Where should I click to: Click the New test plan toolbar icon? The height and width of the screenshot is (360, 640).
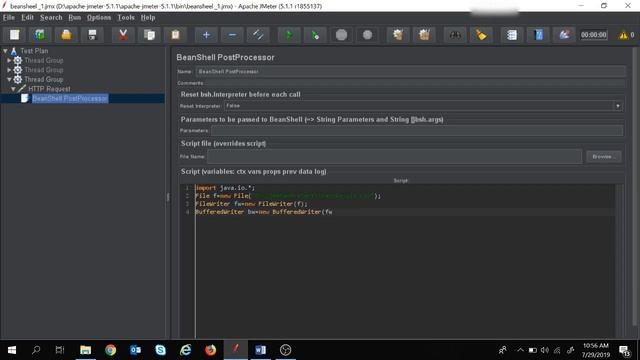point(14,35)
